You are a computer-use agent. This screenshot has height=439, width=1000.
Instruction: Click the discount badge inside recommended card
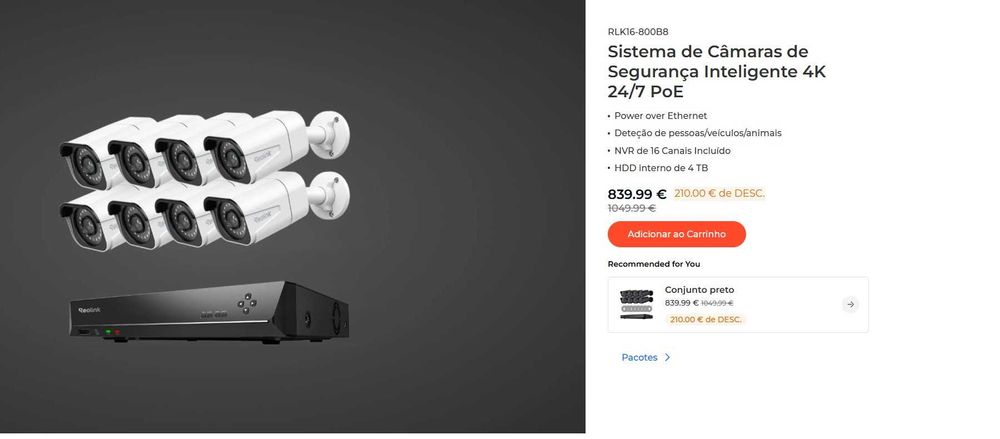pyautogui.click(x=705, y=319)
